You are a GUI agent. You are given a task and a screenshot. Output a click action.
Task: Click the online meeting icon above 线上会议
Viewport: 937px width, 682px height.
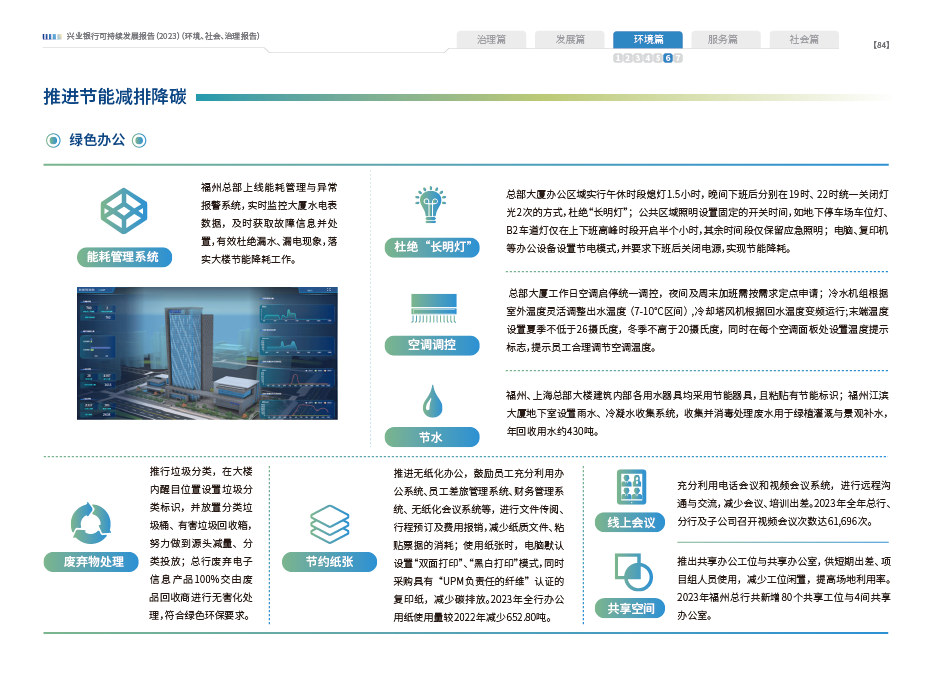coord(630,487)
